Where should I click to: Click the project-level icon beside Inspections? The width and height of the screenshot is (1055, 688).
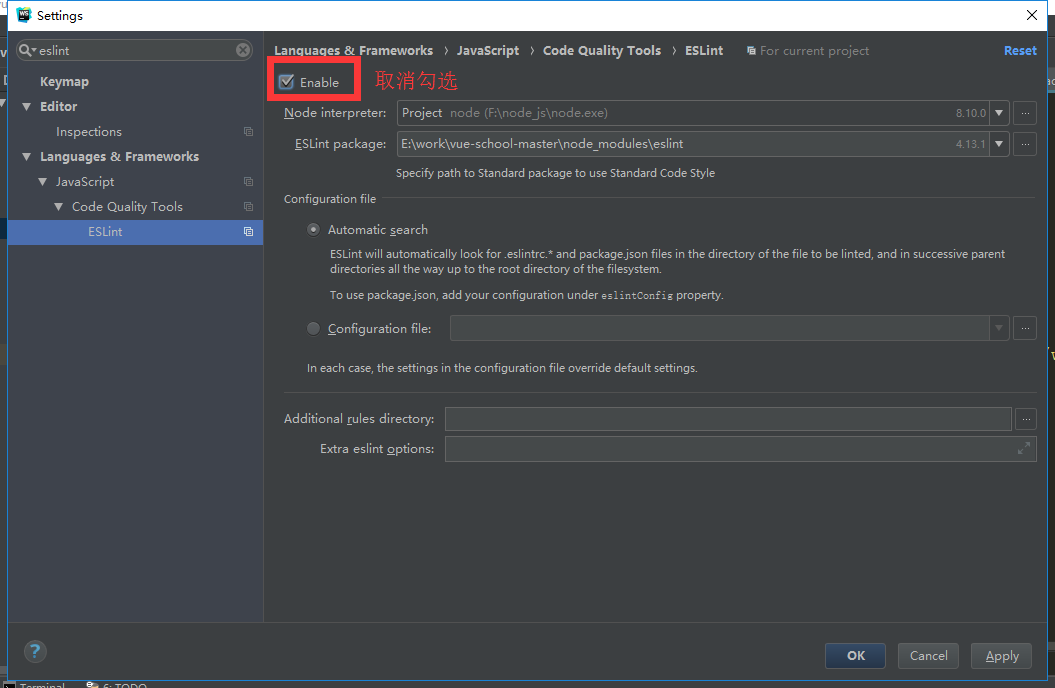[x=248, y=132]
